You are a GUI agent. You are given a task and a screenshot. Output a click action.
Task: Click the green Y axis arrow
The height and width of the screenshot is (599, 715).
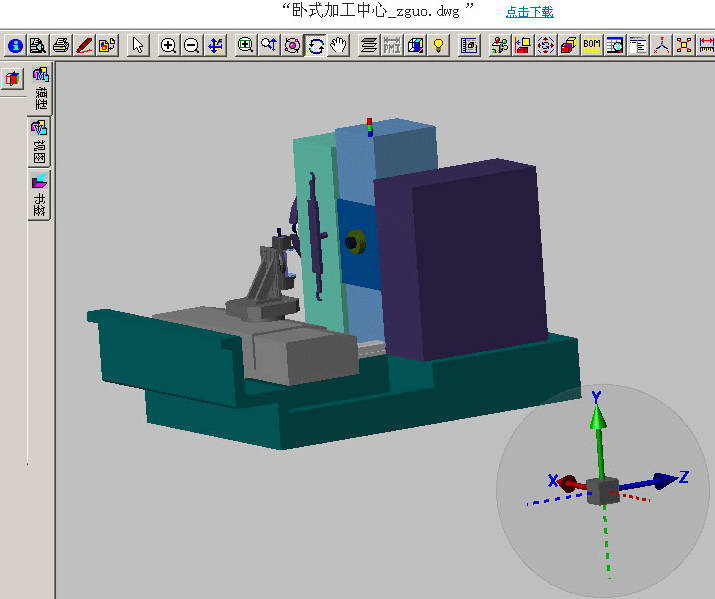pos(597,430)
